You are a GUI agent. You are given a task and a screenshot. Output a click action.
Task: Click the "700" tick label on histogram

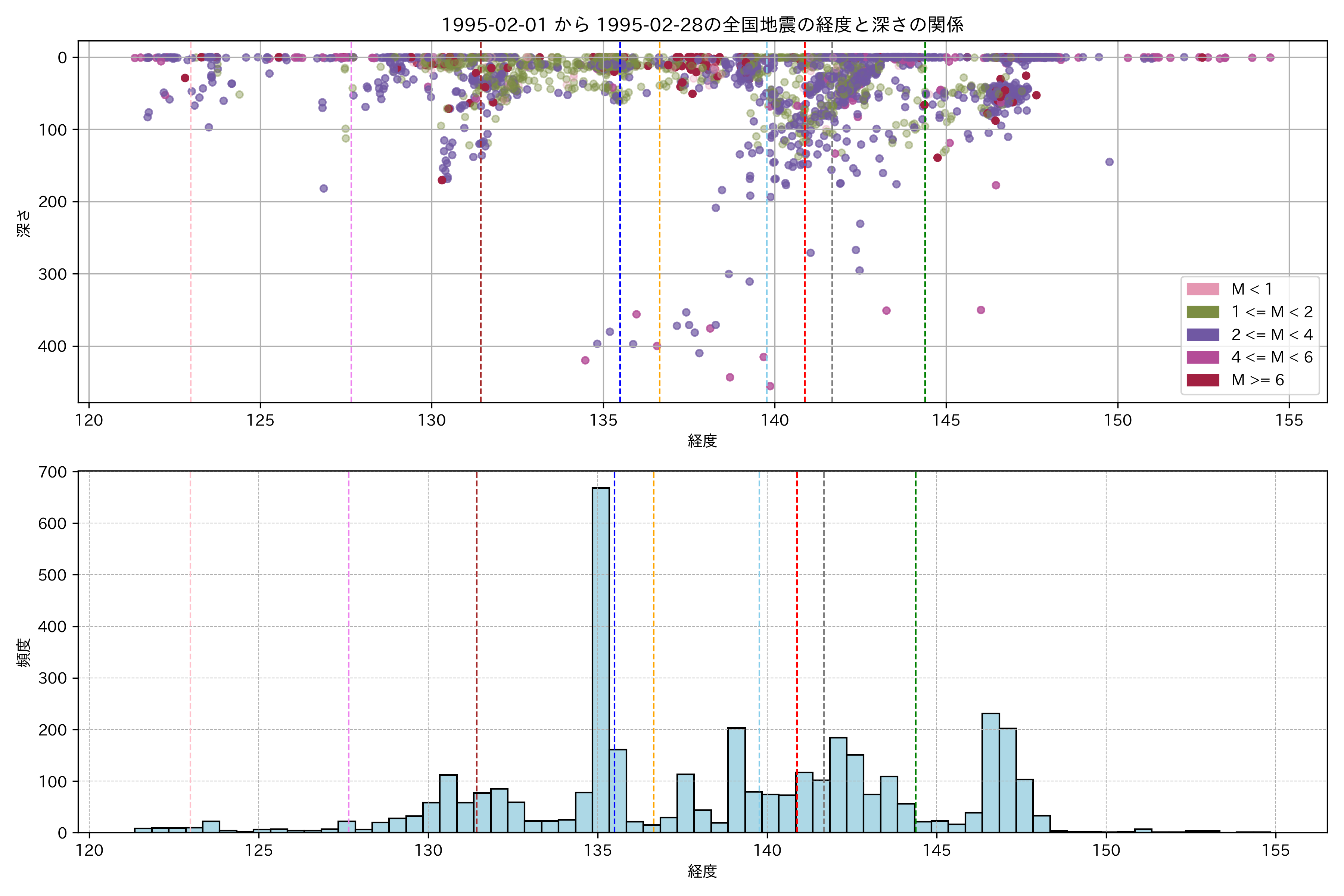click(53, 472)
